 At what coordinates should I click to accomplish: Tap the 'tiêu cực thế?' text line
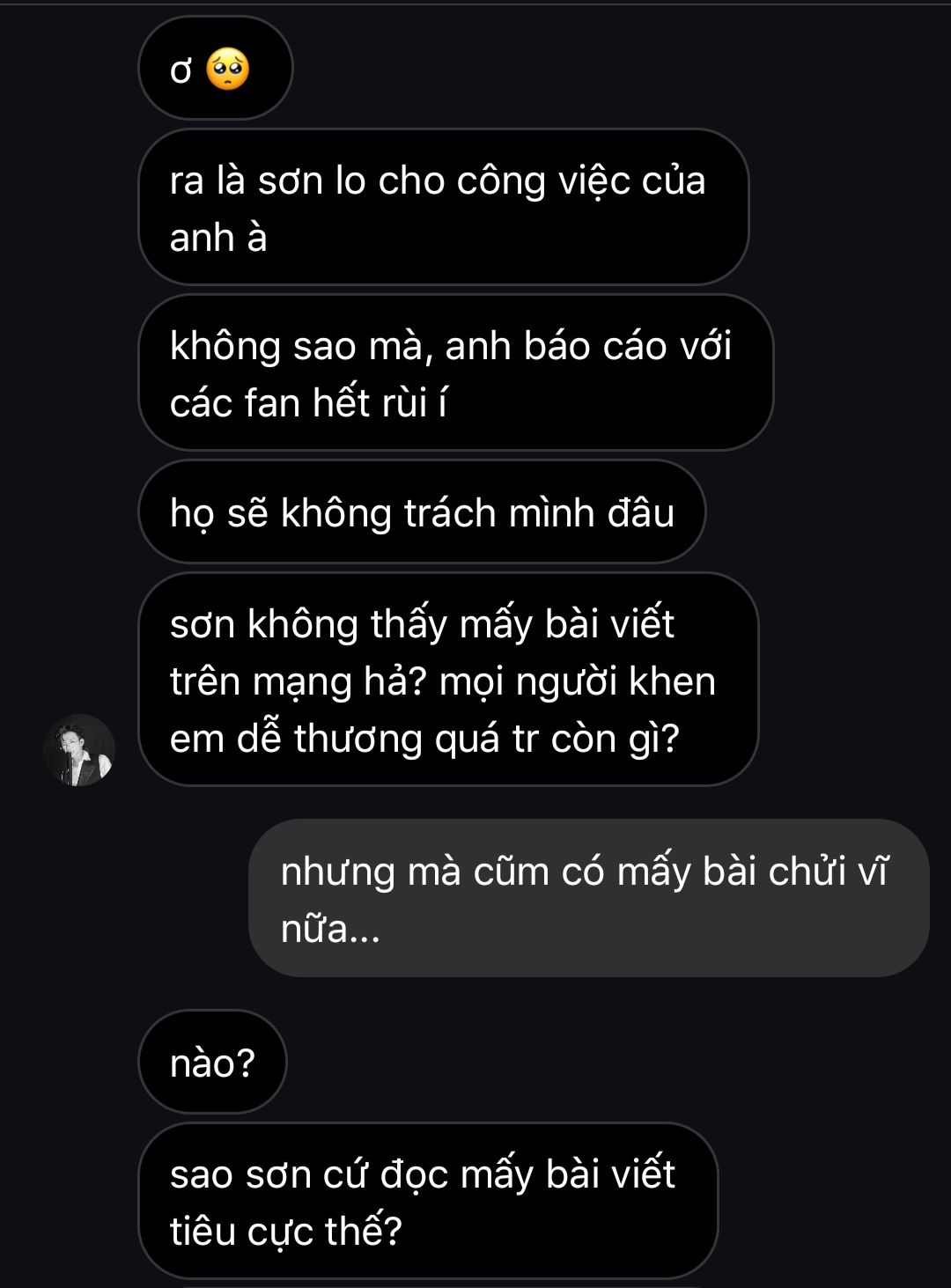pos(285,1231)
